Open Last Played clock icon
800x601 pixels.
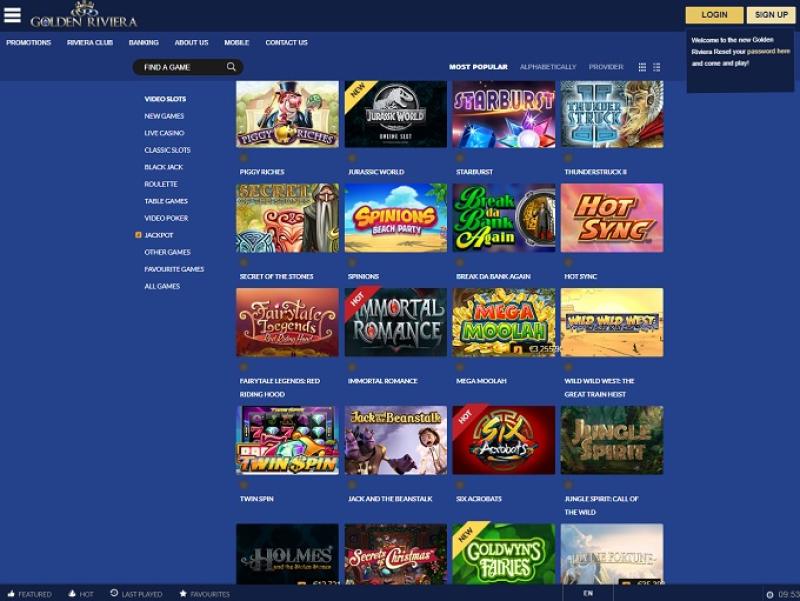tap(114, 594)
